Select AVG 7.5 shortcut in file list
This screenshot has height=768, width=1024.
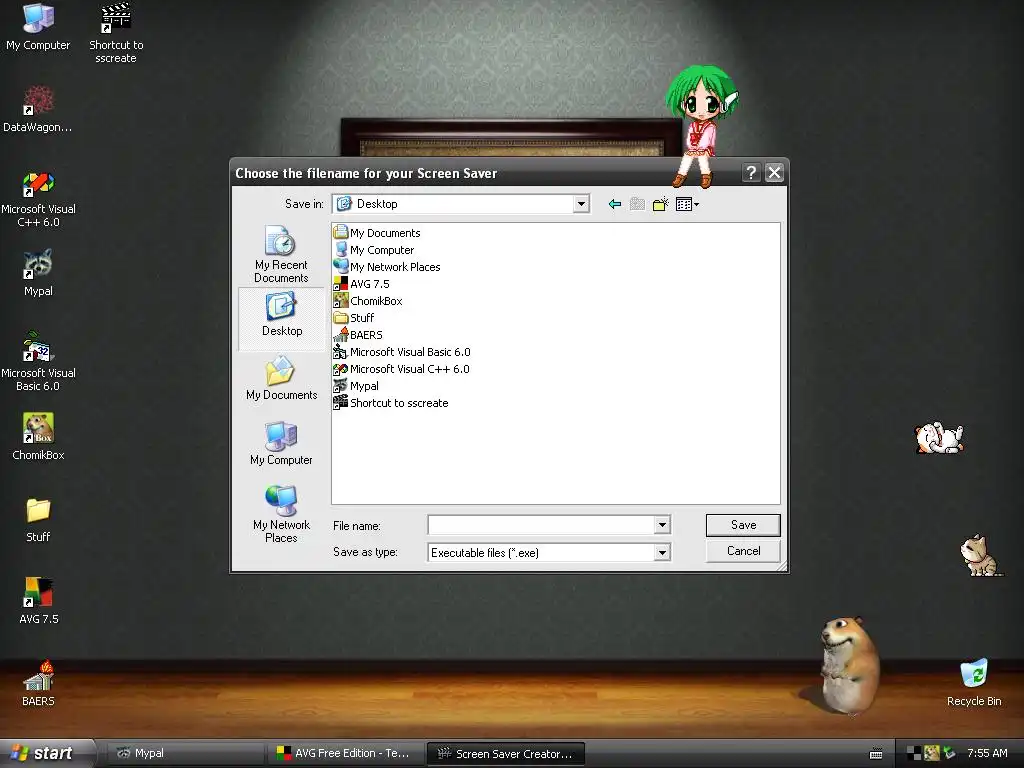(361, 283)
